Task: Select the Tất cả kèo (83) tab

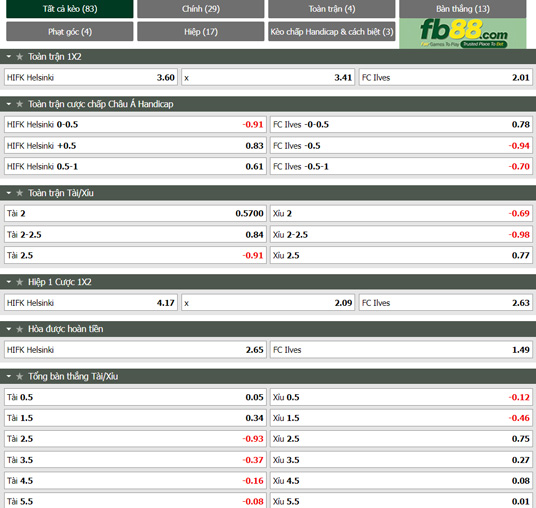Action: click(x=70, y=9)
